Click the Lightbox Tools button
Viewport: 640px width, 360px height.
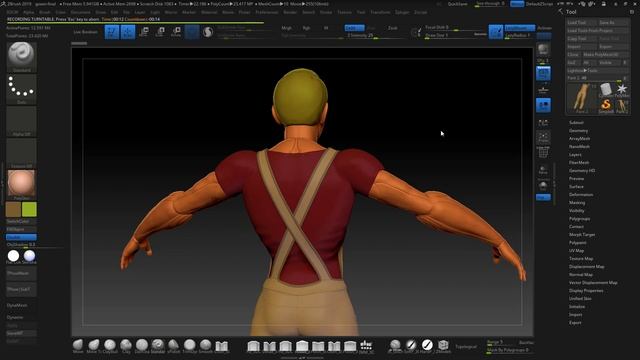pyautogui.click(x=597, y=70)
